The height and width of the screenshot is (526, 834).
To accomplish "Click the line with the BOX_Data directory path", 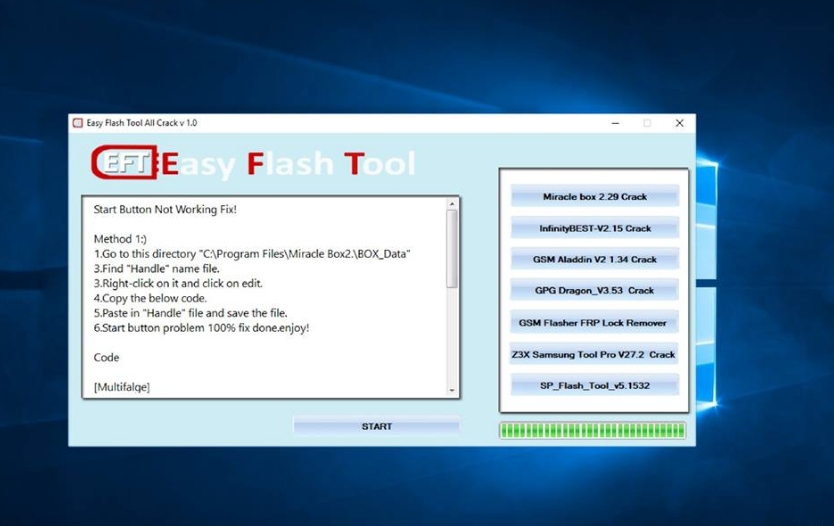I will tap(252, 254).
